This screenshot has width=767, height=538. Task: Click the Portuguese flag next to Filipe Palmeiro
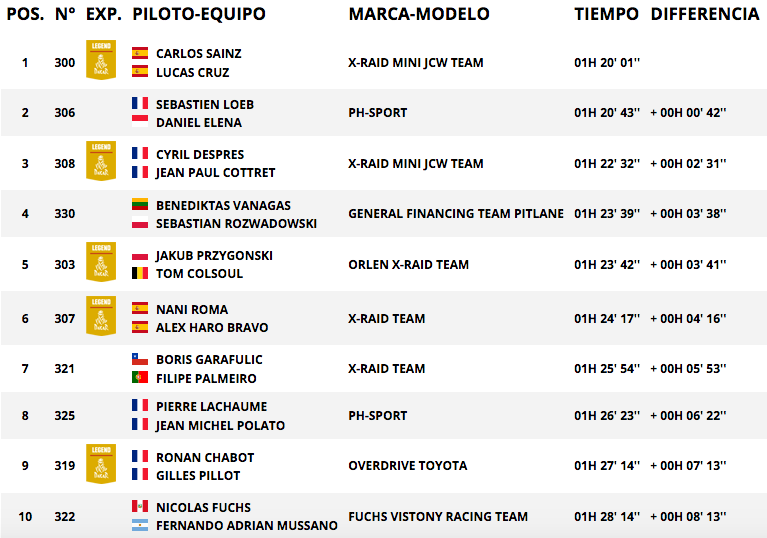pyautogui.click(x=140, y=377)
